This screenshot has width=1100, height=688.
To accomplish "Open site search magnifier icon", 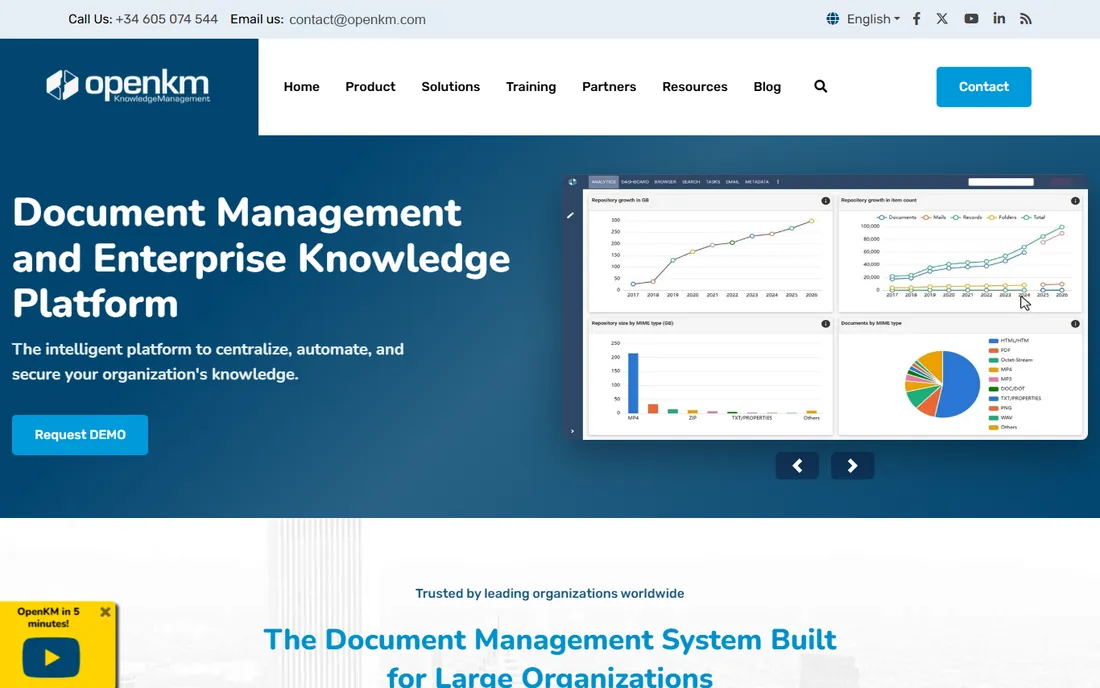I will 820,86.
